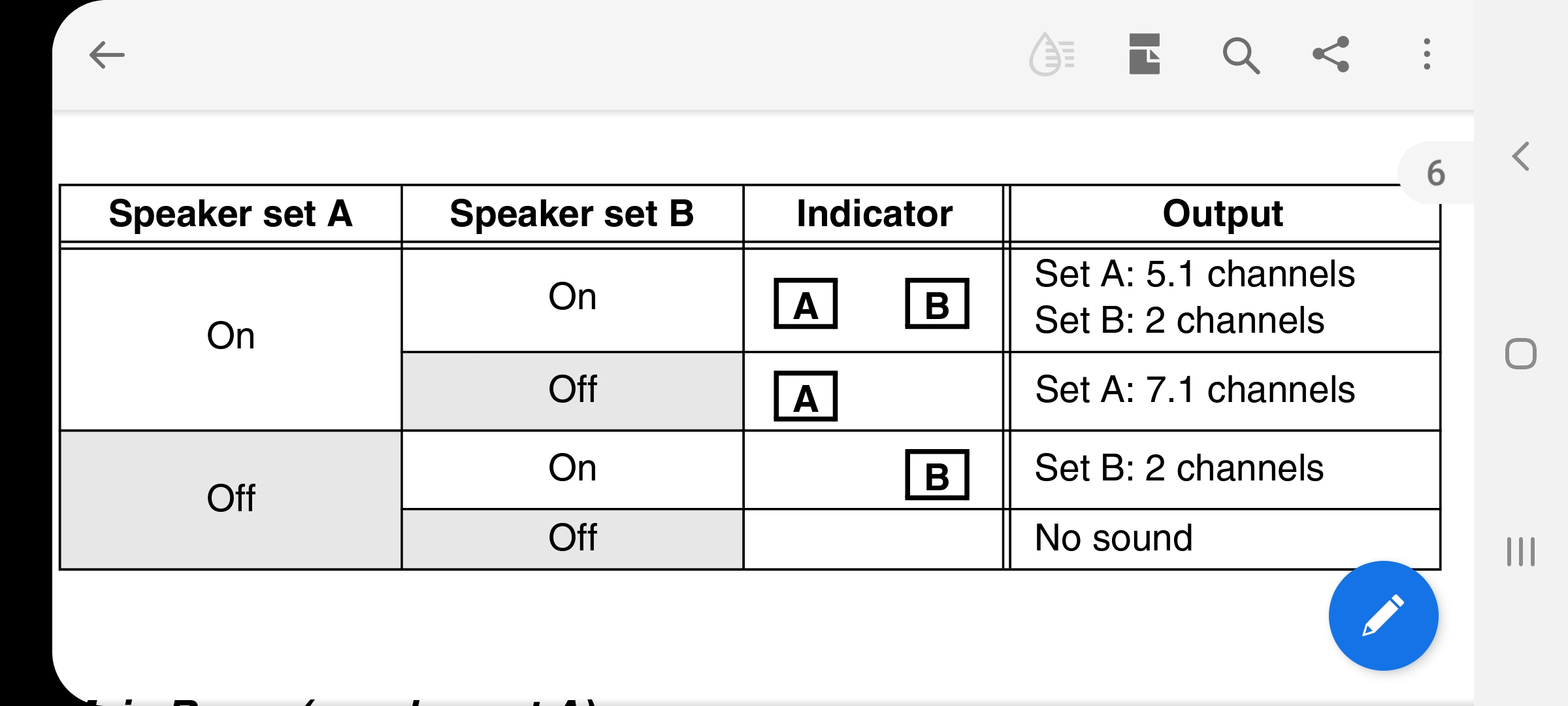Open the recent apps button
The image size is (1568, 706).
[x=1521, y=551]
